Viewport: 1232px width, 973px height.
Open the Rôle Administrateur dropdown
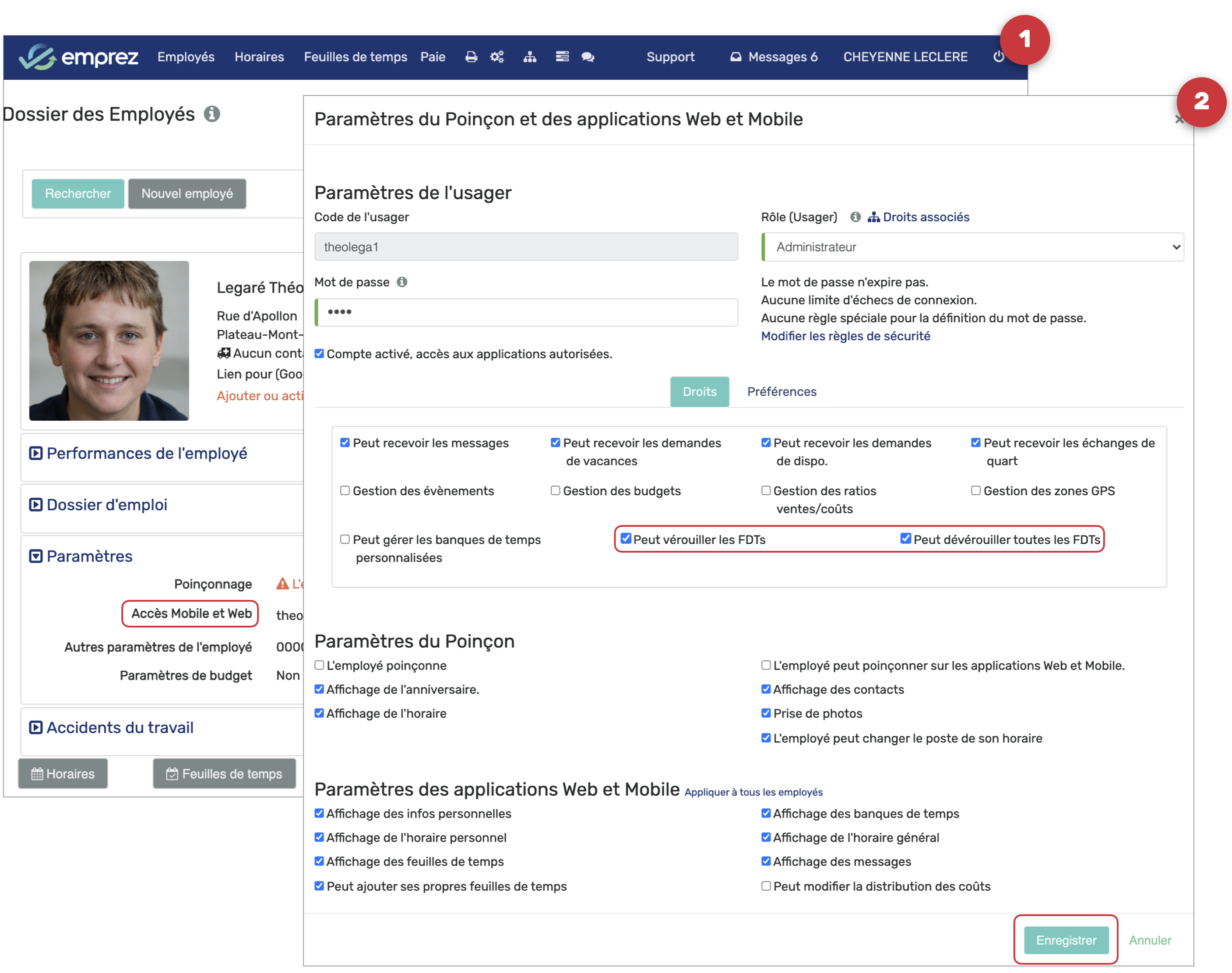(972, 247)
